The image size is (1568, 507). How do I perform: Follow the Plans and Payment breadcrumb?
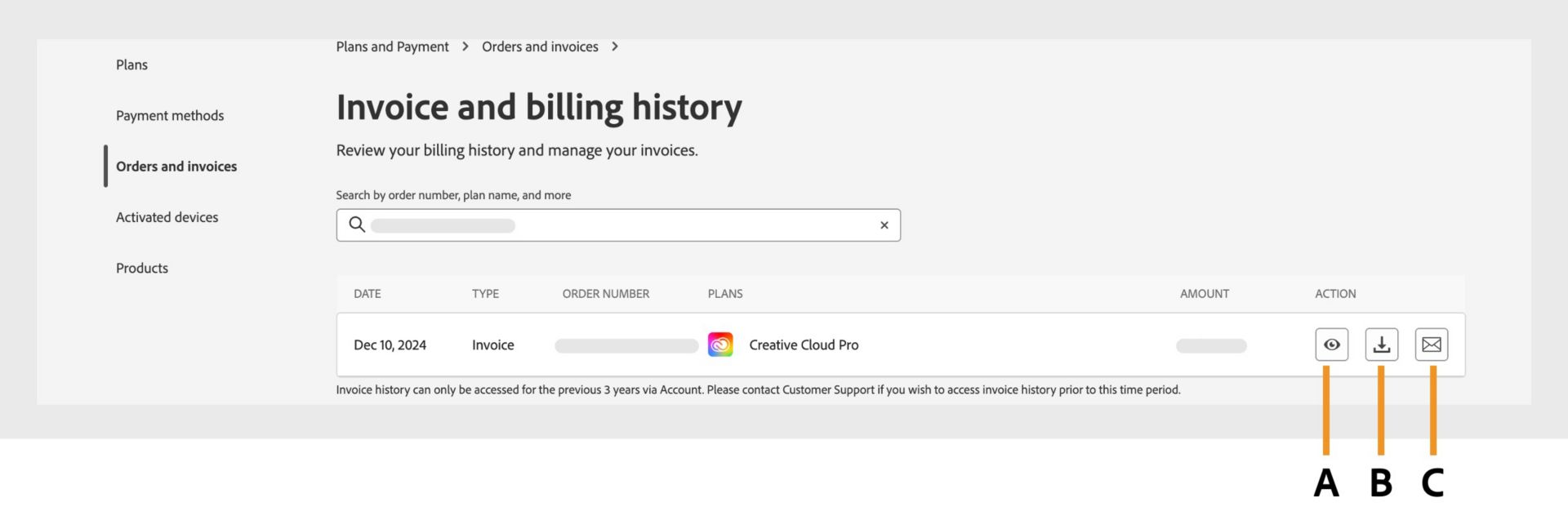[392, 47]
